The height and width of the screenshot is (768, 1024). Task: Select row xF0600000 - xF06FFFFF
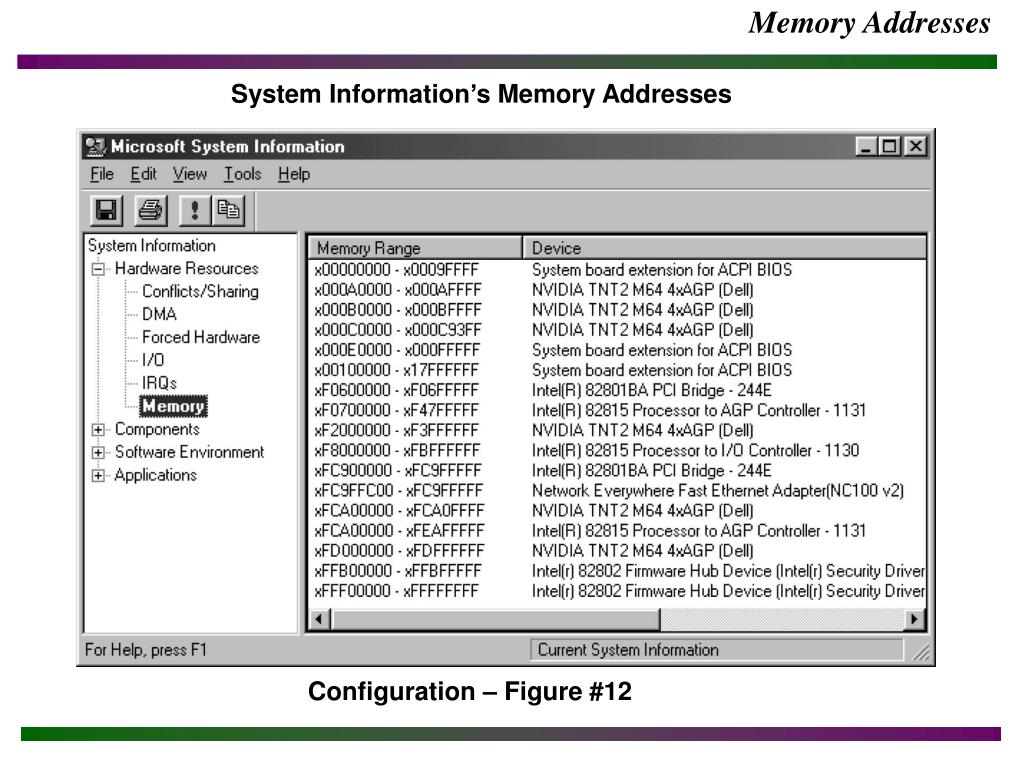click(617, 391)
